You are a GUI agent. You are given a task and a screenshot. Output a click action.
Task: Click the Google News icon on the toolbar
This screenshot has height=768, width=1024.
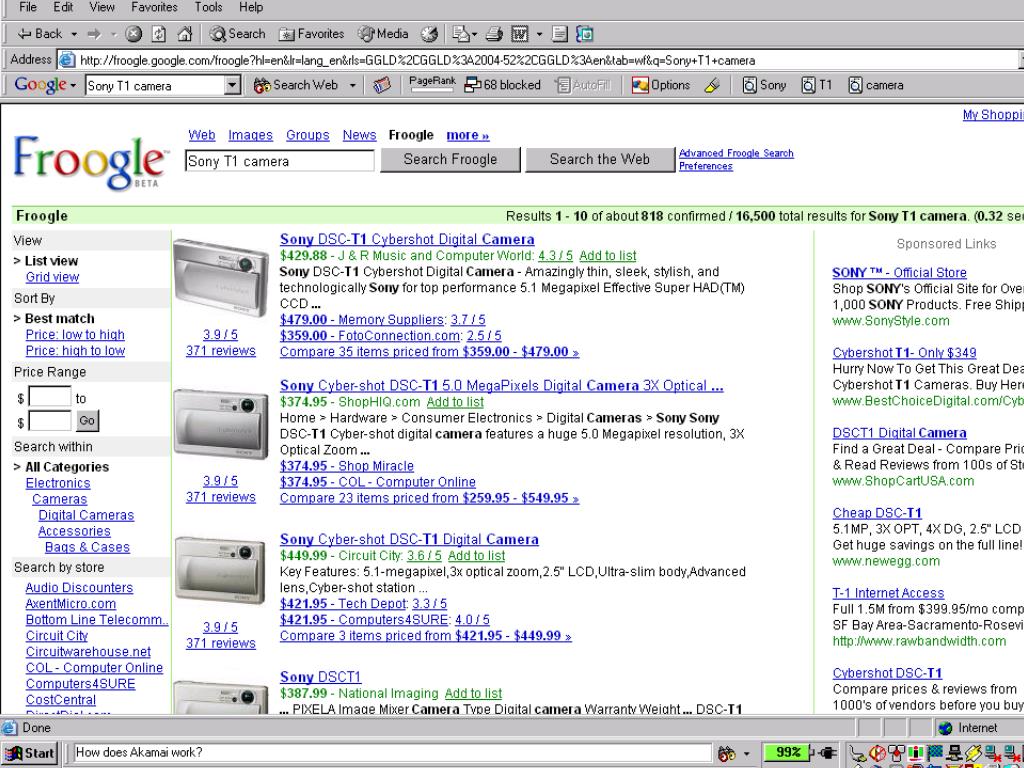coord(382,85)
